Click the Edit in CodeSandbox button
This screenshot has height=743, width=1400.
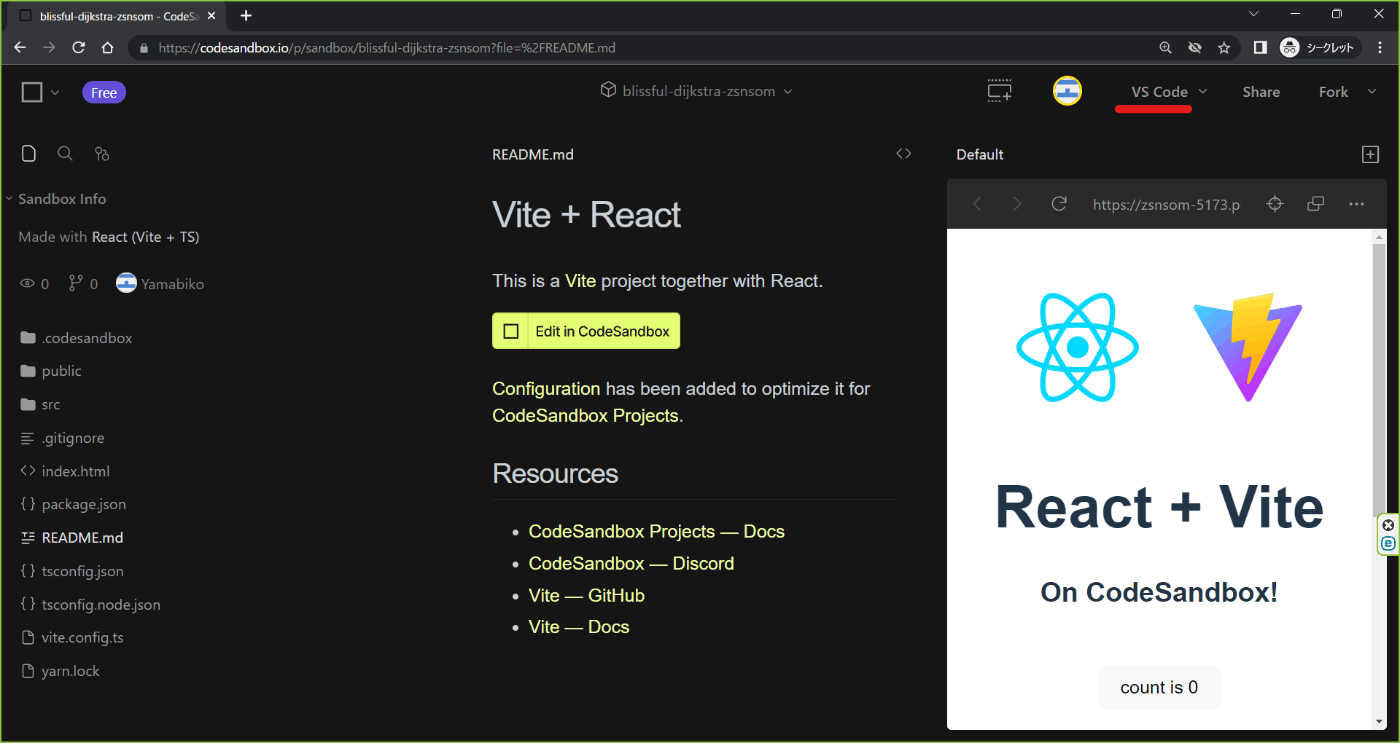click(586, 331)
